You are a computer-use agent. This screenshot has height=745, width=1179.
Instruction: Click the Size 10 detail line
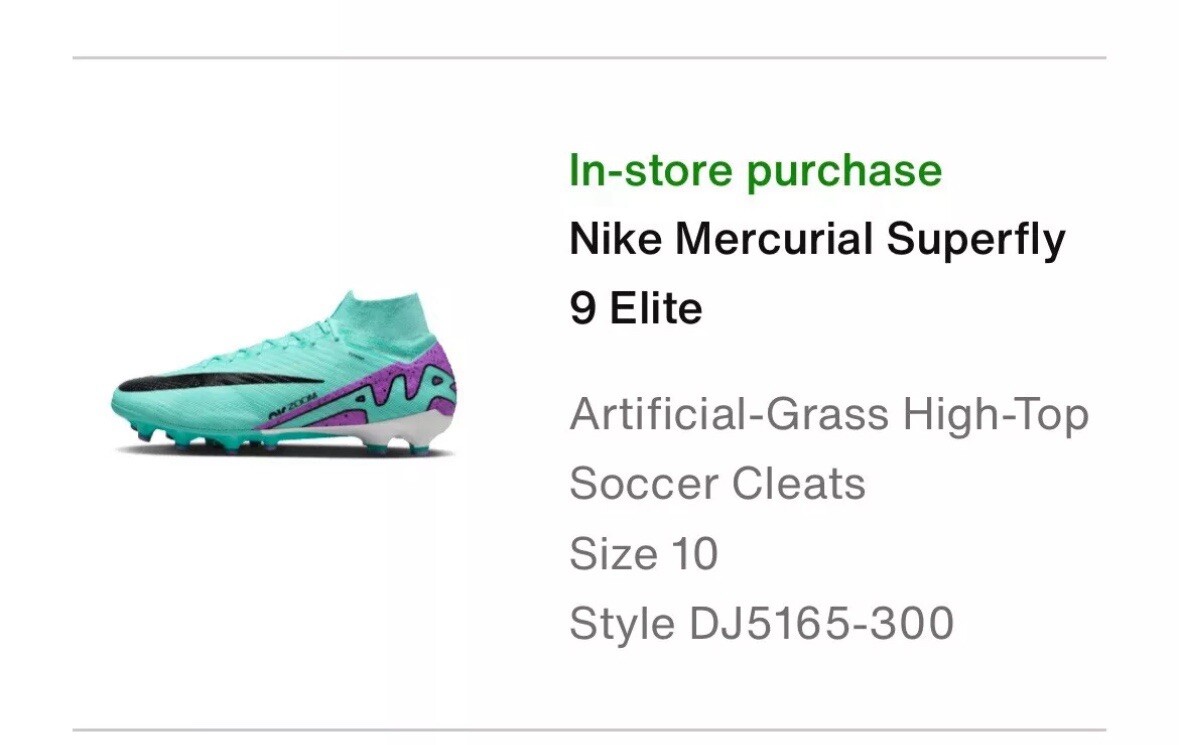(x=644, y=554)
